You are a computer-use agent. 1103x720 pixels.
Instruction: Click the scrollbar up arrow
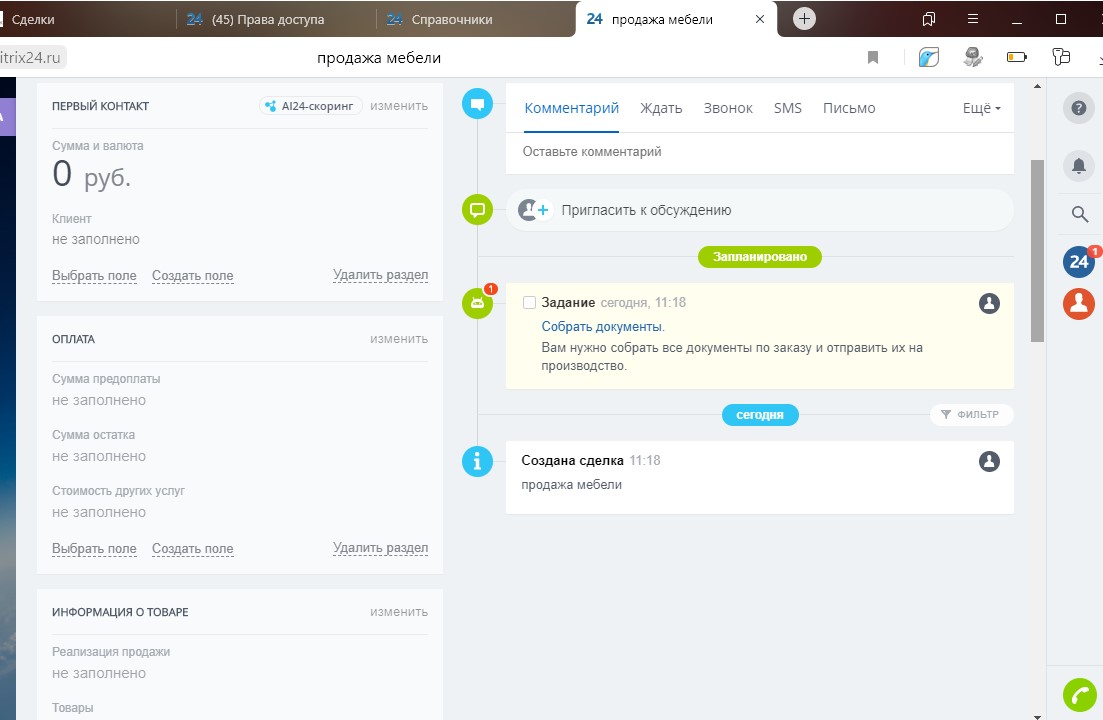coord(1037,86)
